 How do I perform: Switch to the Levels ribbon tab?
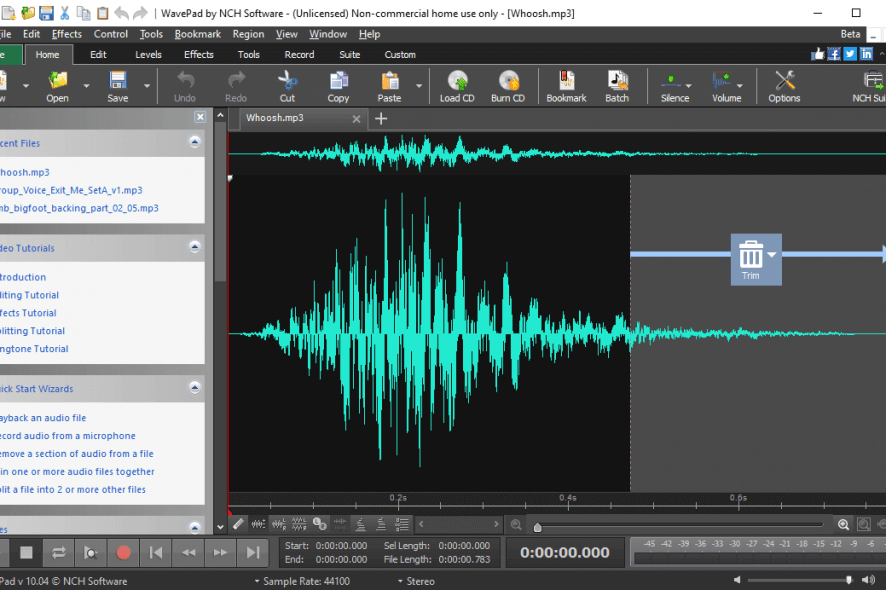pyautogui.click(x=148, y=54)
